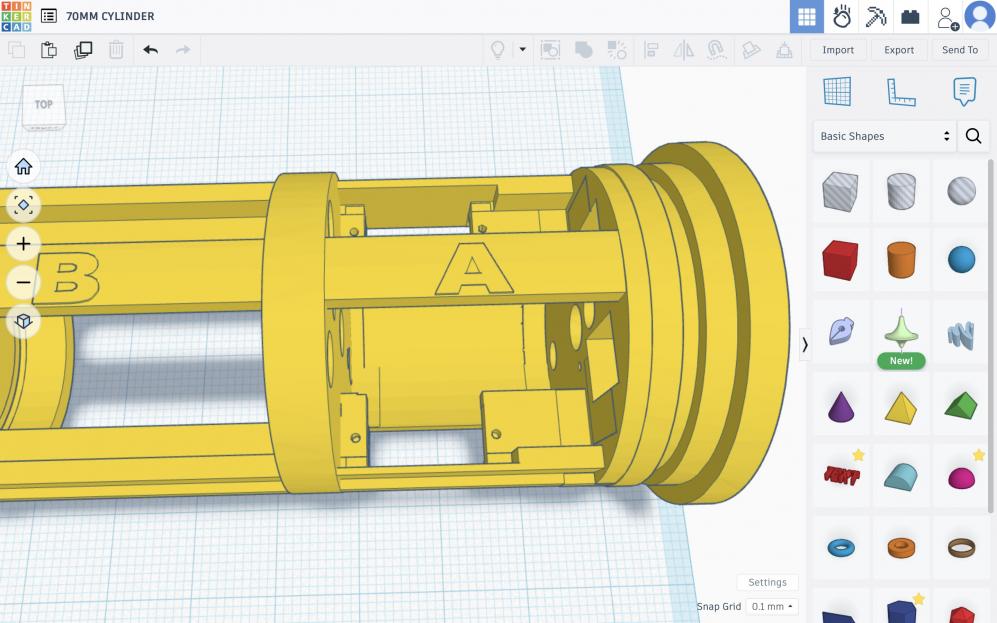Image resolution: width=997 pixels, height=623 pixels.
Task: Click the Fit all in view icon
Action: pyautogui.click(x=23, y=205)
